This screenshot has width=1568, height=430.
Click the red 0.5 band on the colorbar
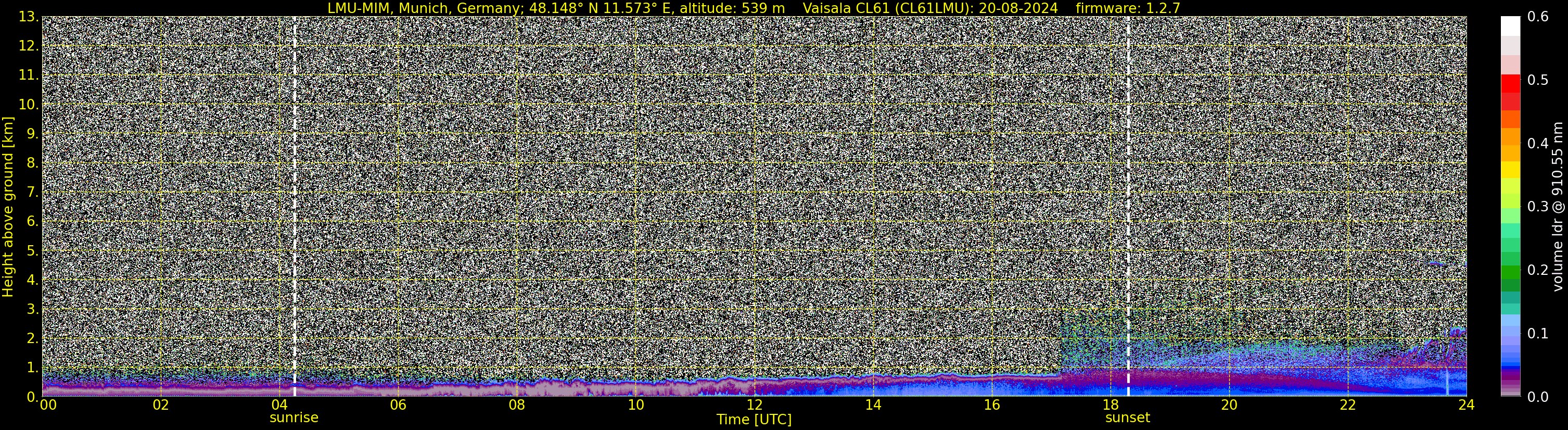(x=1510, y=83)
